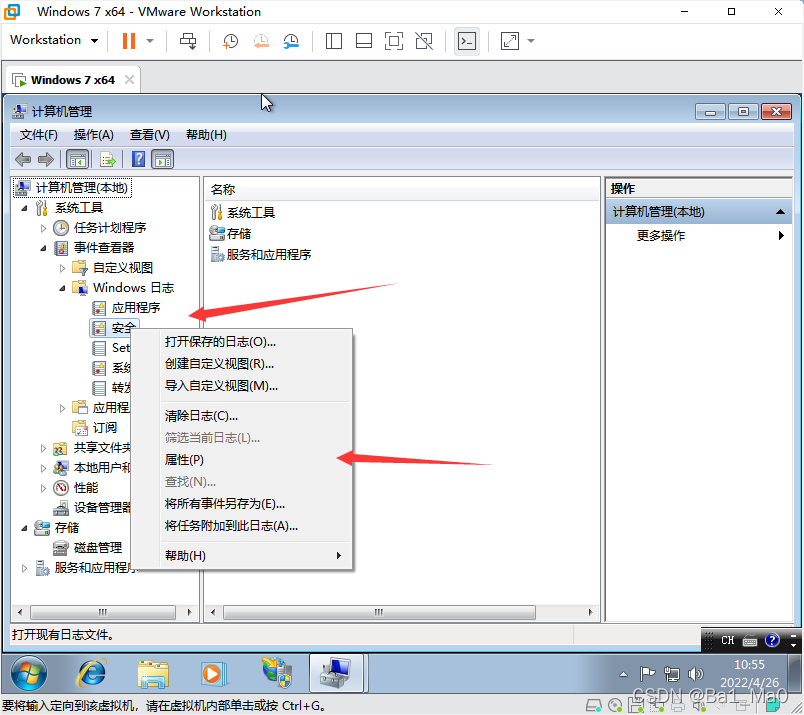Collapse the 系统工具 tree node
The height and width of the screenshot is (715, 804).
(24, 208)
